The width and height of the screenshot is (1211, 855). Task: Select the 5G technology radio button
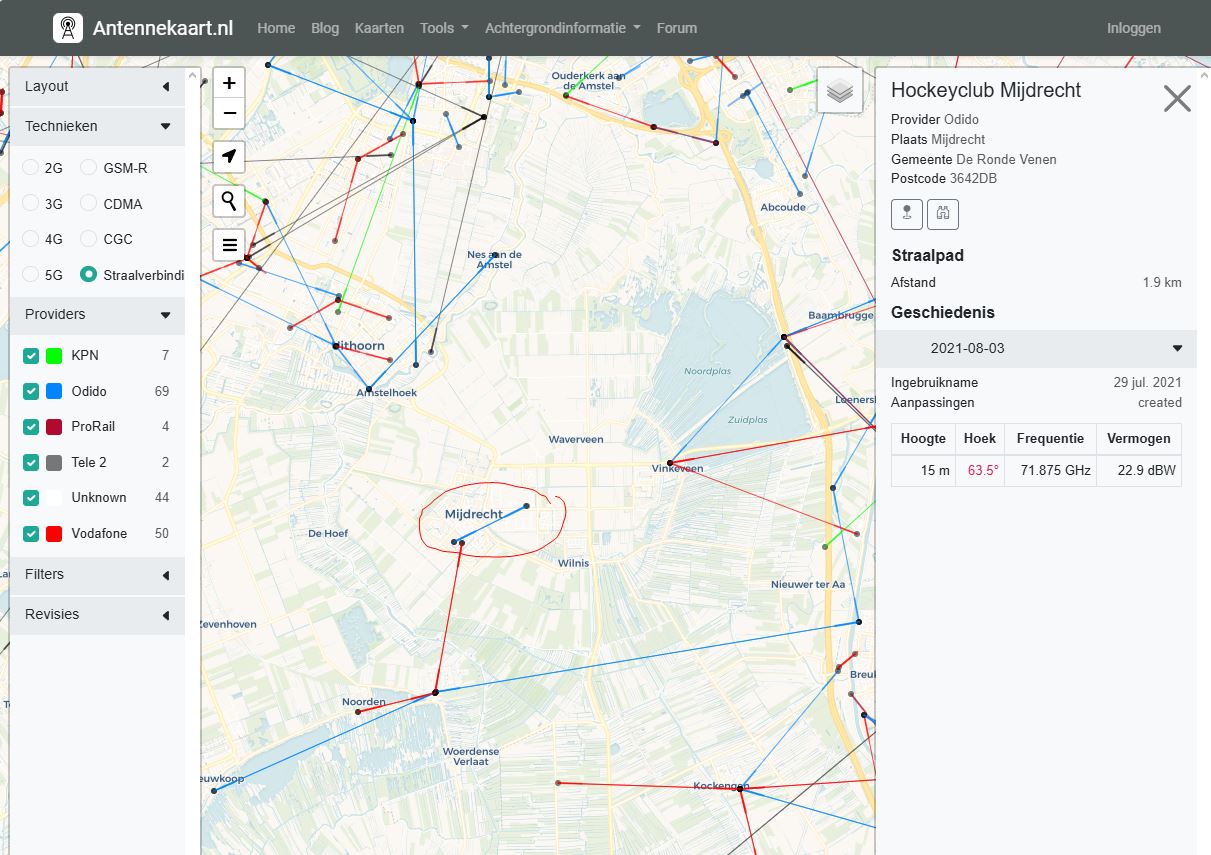pyautogui.click(x=31, y=274)
